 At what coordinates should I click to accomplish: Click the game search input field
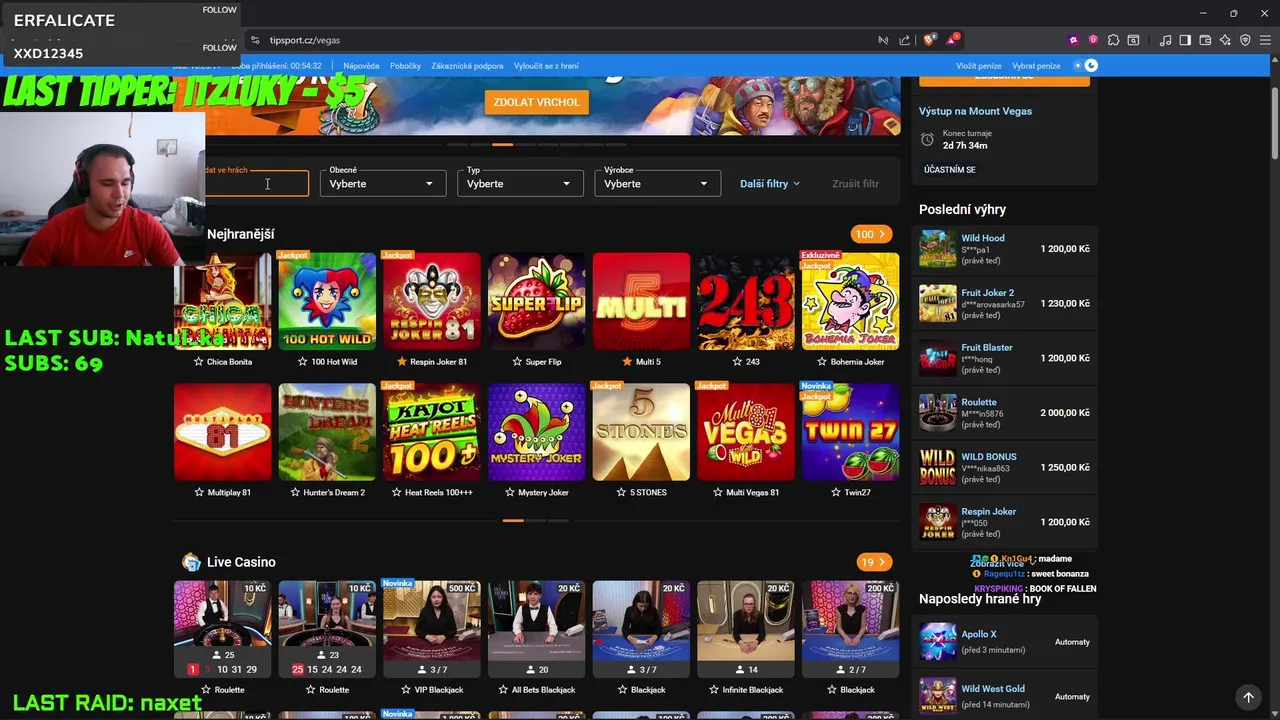click(x=257, y=184)
